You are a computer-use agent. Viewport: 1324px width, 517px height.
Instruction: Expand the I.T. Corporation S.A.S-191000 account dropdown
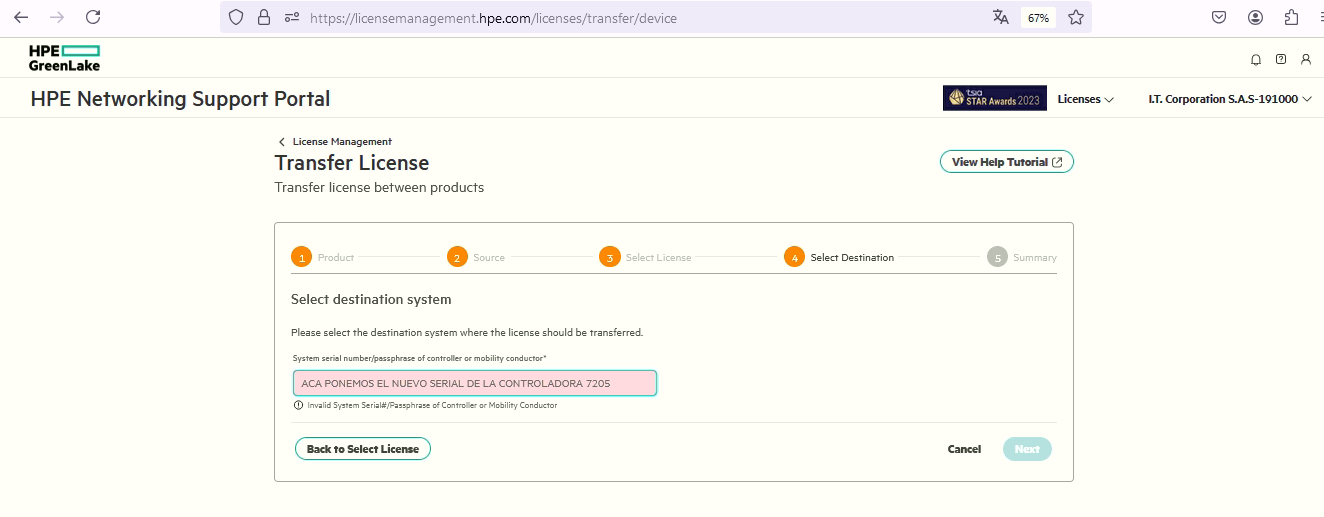1229,99
